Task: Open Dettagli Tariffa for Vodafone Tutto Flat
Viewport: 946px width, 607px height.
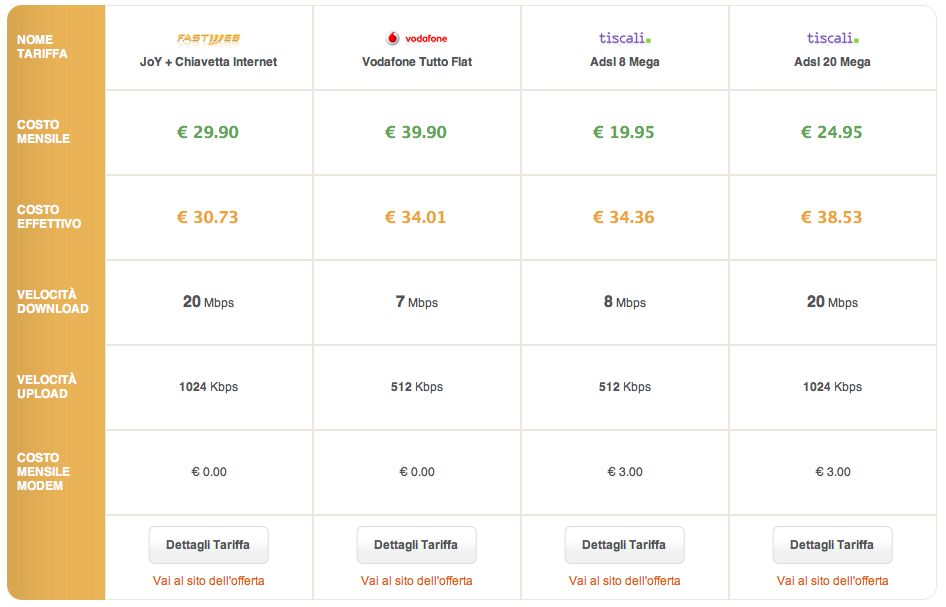Action: 416,545
